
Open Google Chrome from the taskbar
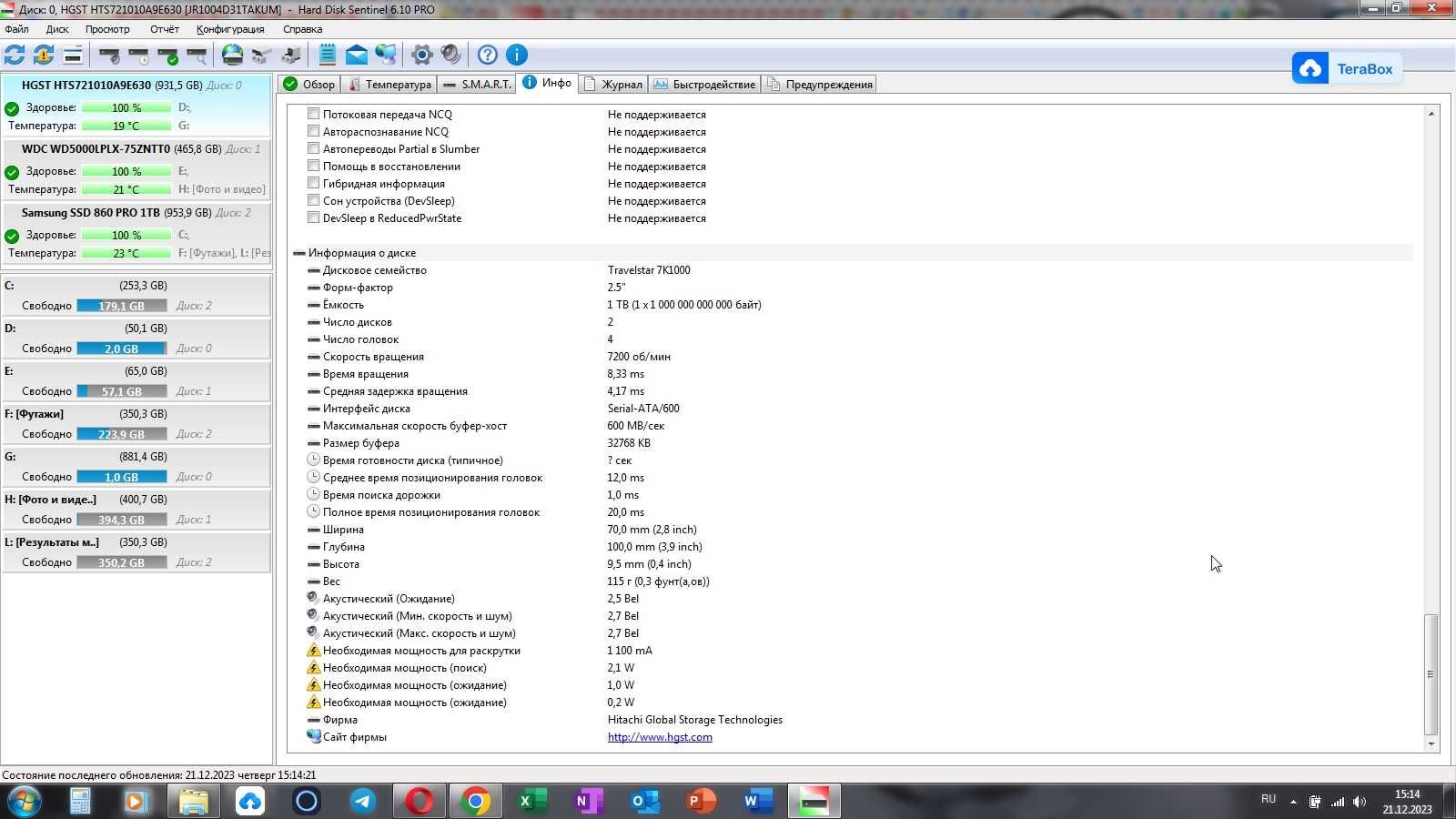click(x=475, y=801)
